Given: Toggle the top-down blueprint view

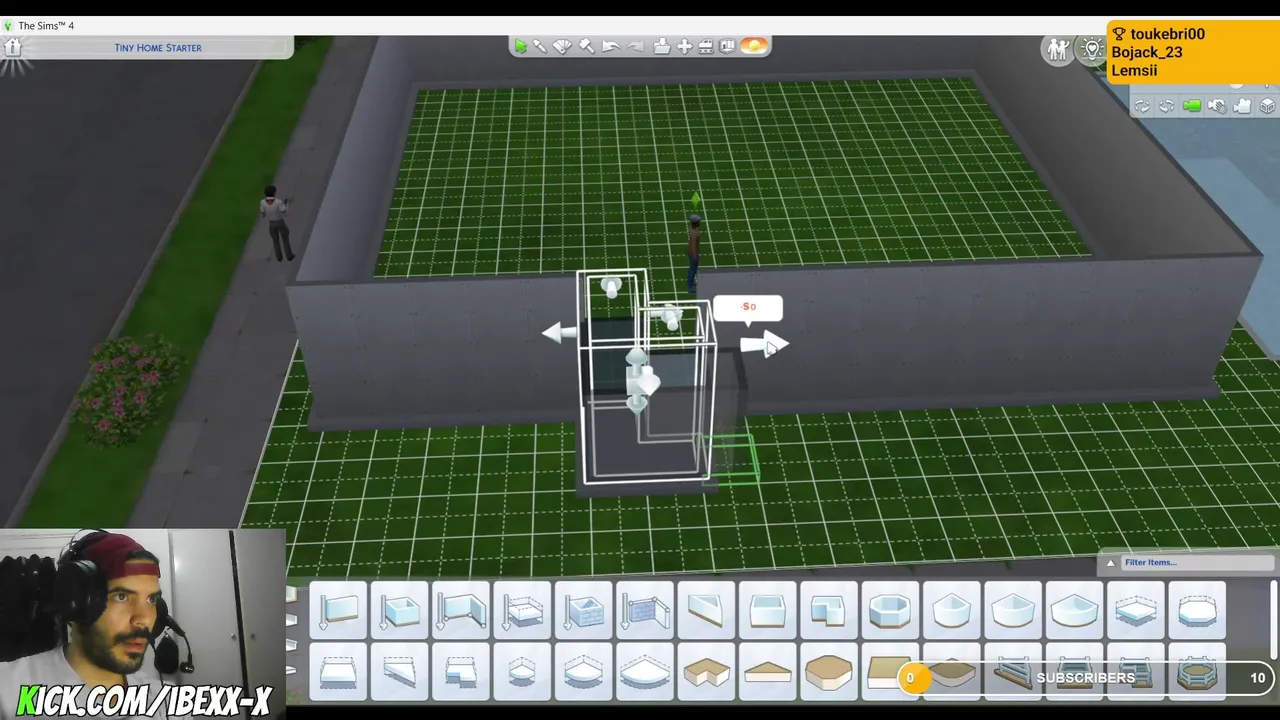Looking at the screenshot, I should [727, 46].
